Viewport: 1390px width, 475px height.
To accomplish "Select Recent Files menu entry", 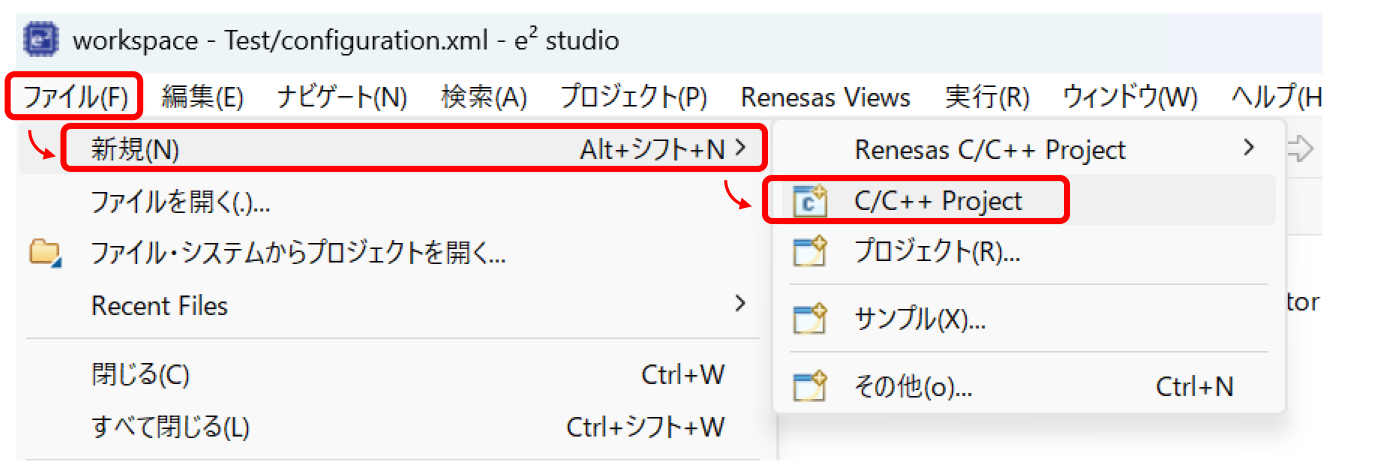I will 394,304.
